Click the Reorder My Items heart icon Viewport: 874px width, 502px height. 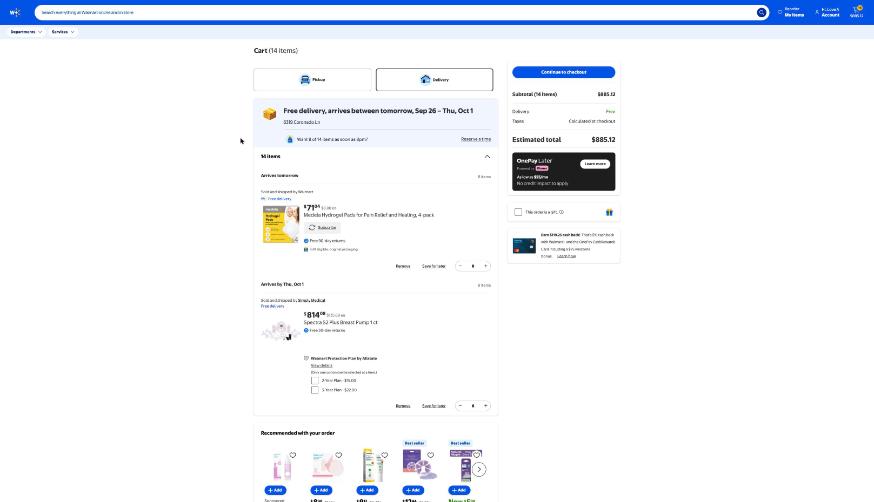point(780,12)
